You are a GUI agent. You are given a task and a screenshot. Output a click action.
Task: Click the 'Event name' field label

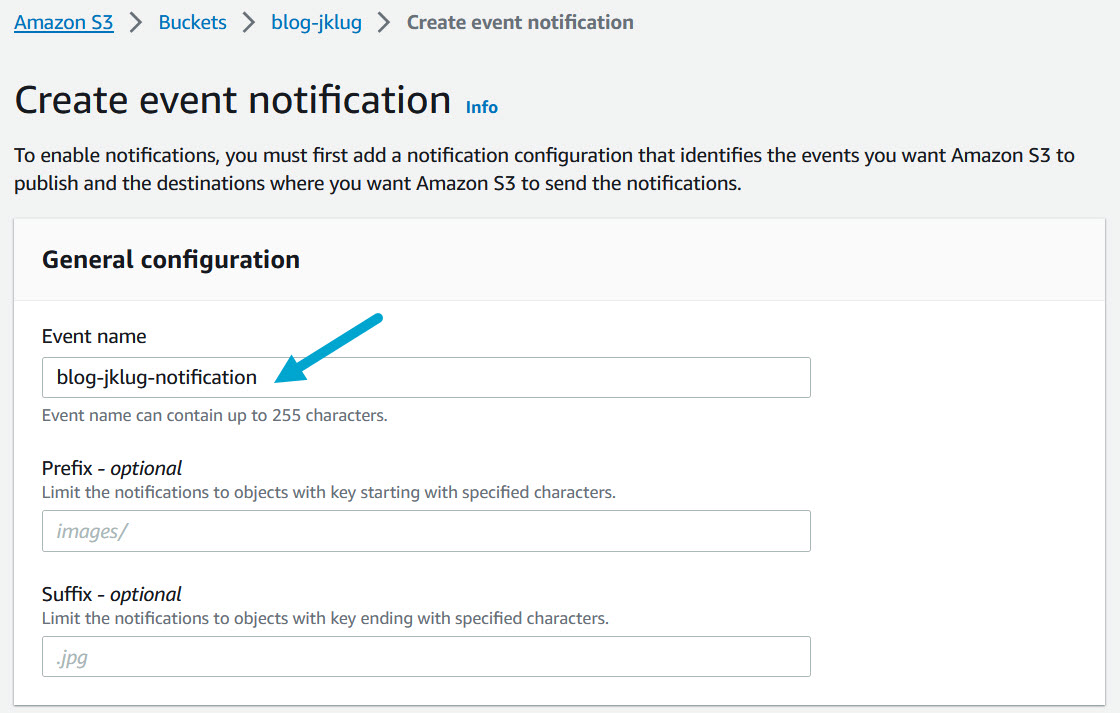[x=94, y=336]
